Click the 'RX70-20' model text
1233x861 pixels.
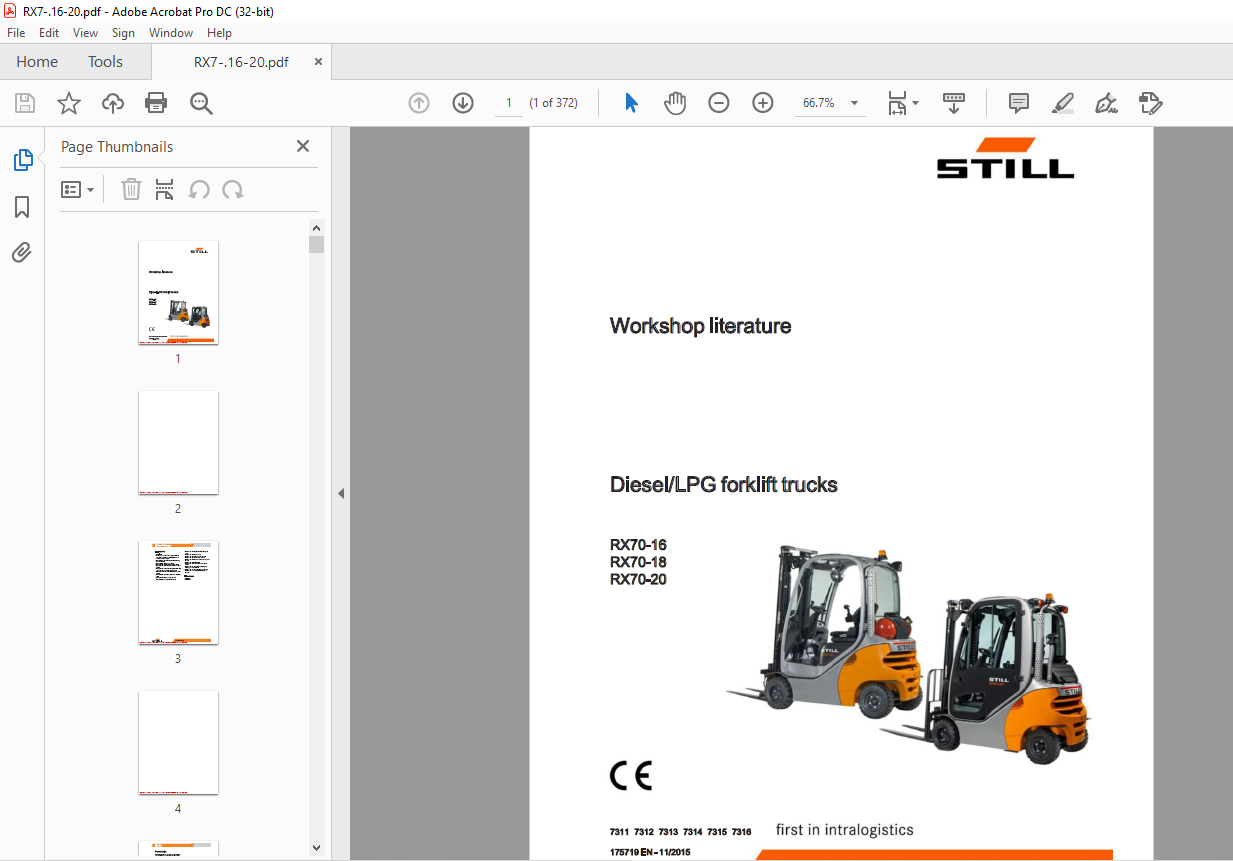point(638,579)
